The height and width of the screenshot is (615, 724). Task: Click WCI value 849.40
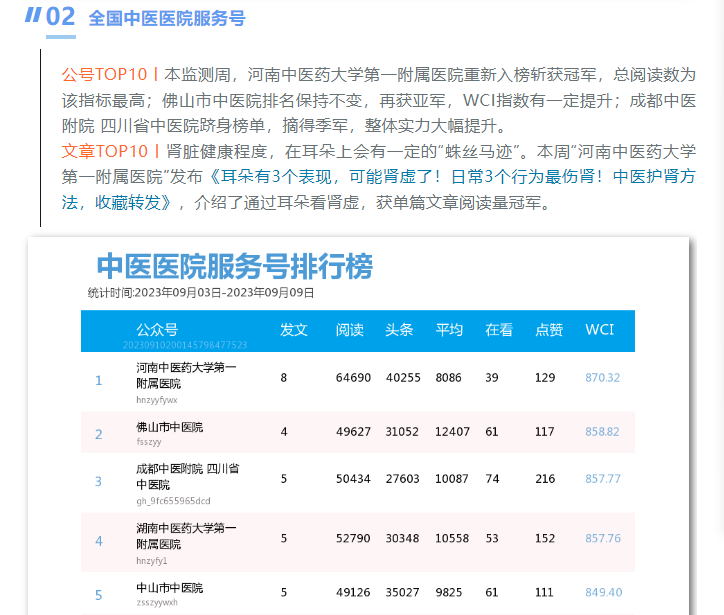pos(603,592)
